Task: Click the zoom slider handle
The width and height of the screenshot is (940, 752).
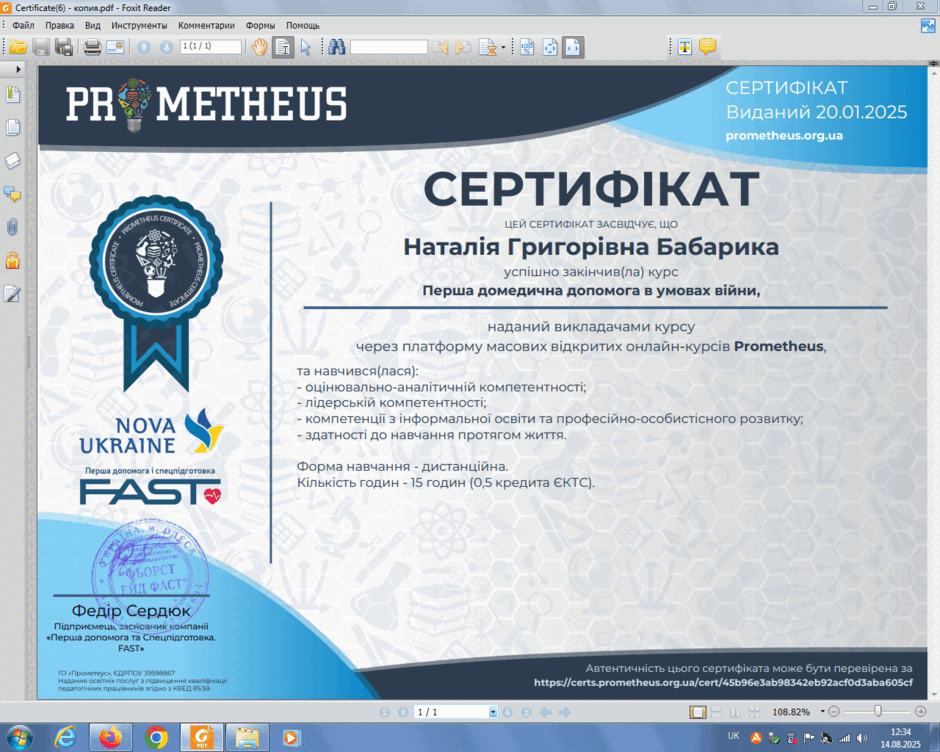Action: point(878,712)
